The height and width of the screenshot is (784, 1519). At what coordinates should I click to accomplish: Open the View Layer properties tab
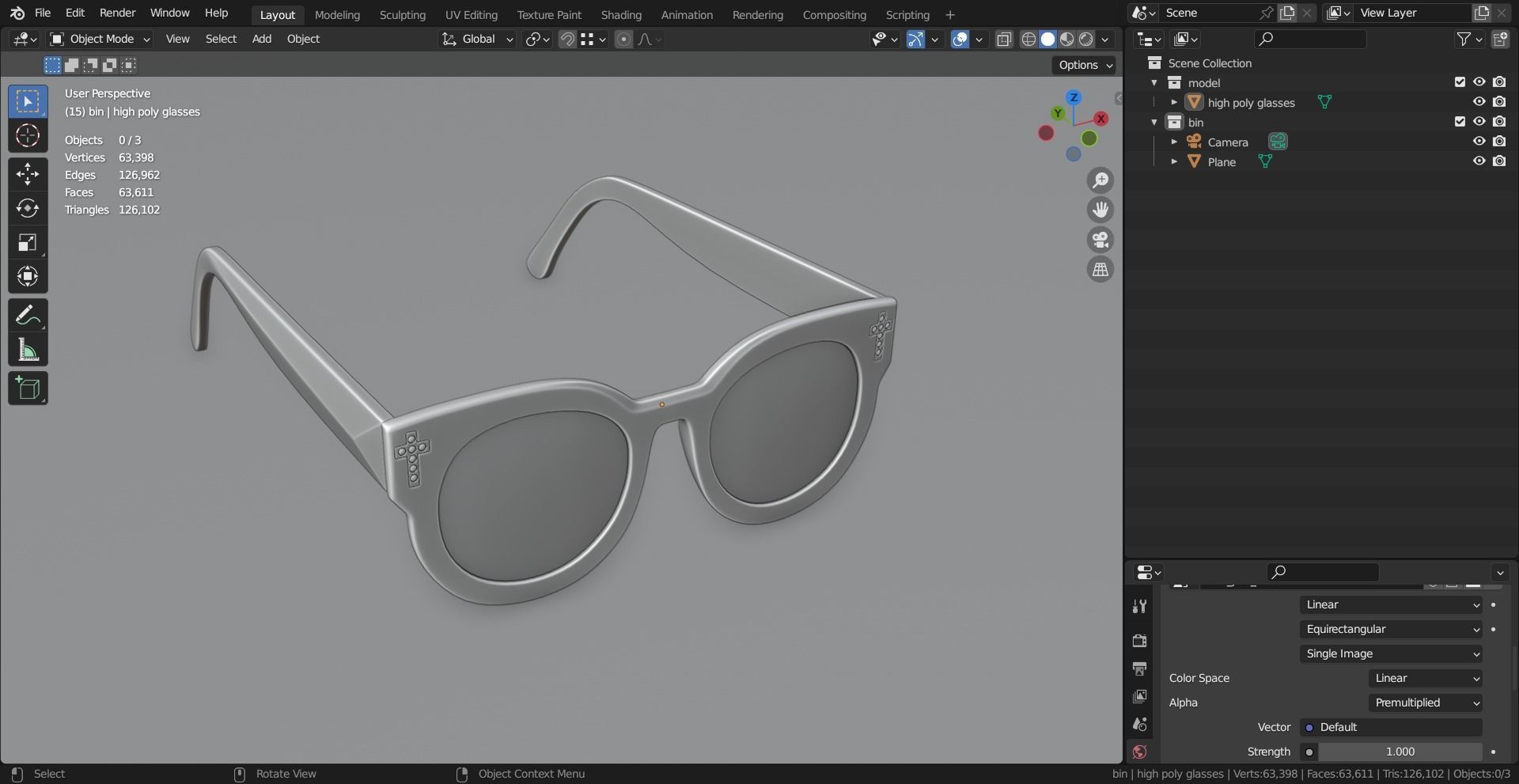pos(1139,696)
